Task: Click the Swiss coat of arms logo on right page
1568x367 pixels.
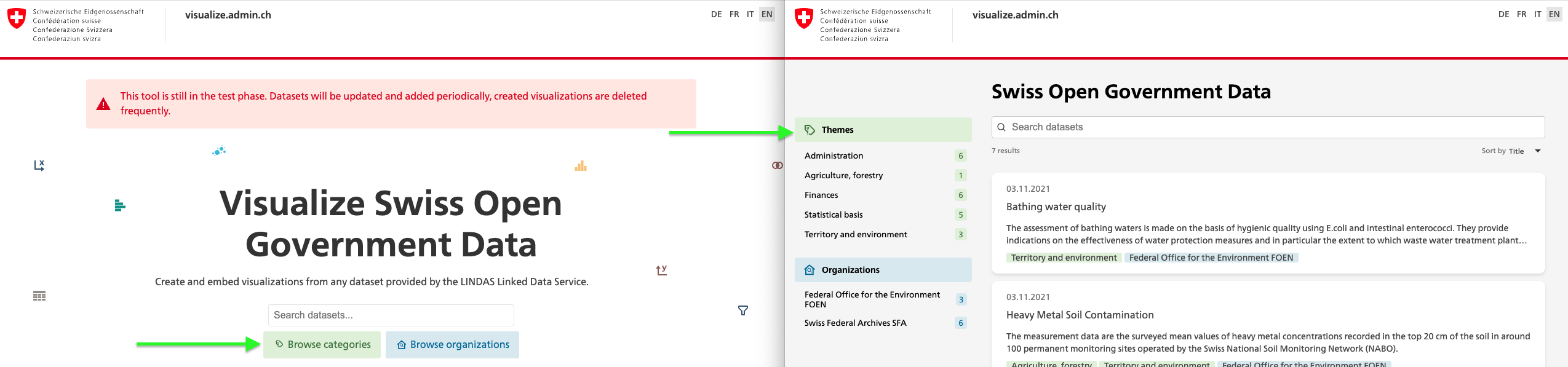Action: coord(804,18)
